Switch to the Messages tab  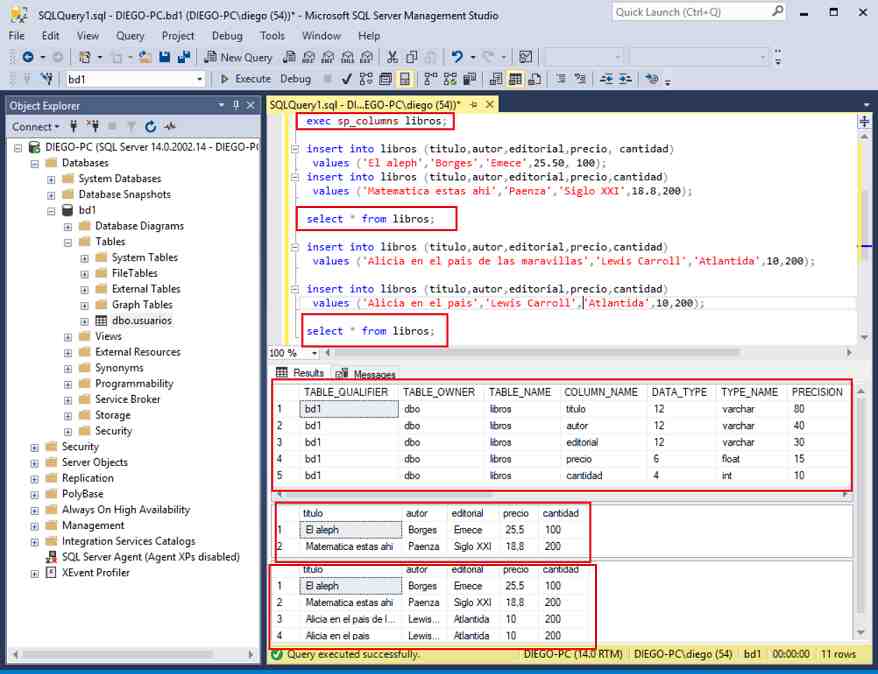pyautogui.click(x=375, y=371)
